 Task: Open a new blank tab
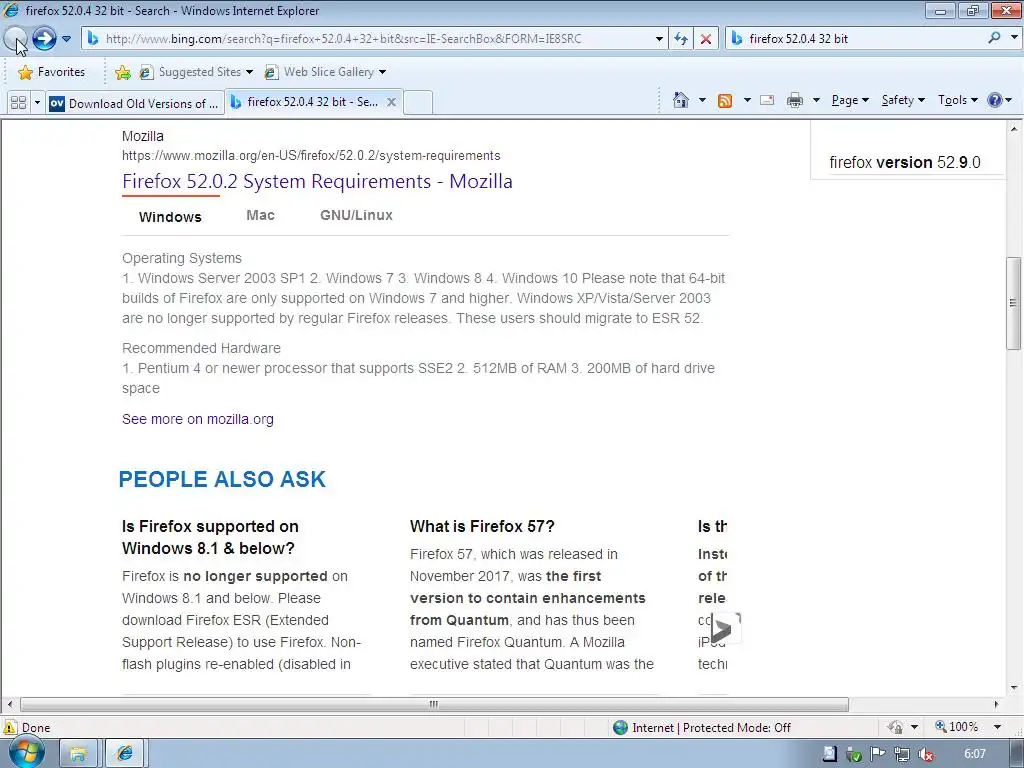click(x=418, y=103)
